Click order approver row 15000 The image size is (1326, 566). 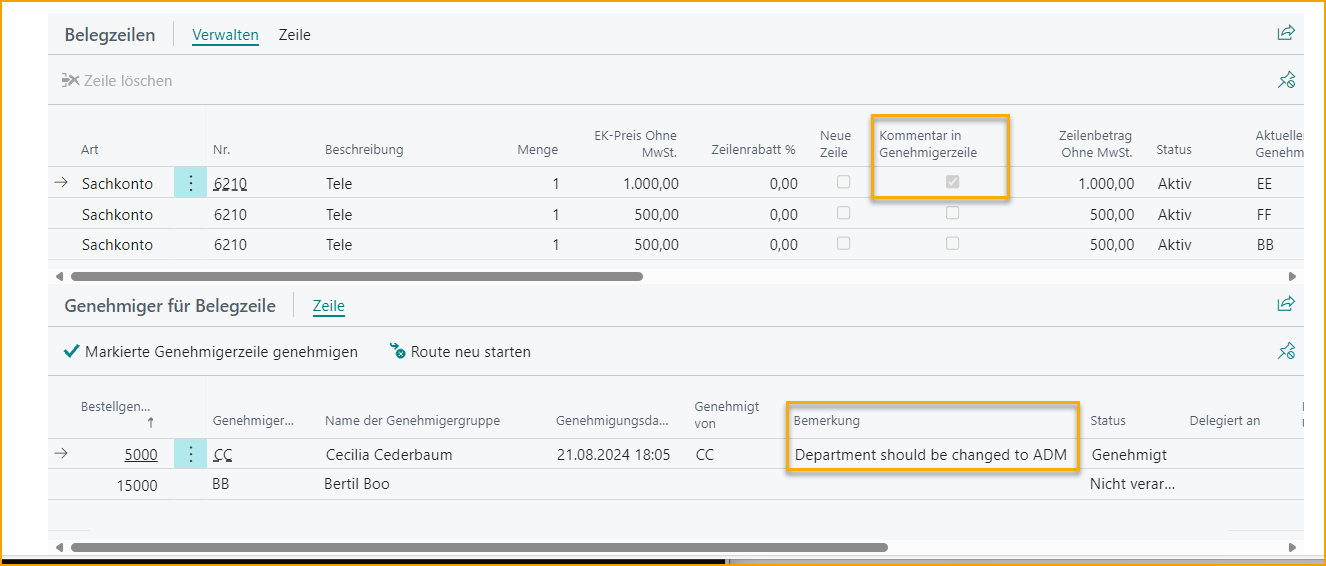137,485
